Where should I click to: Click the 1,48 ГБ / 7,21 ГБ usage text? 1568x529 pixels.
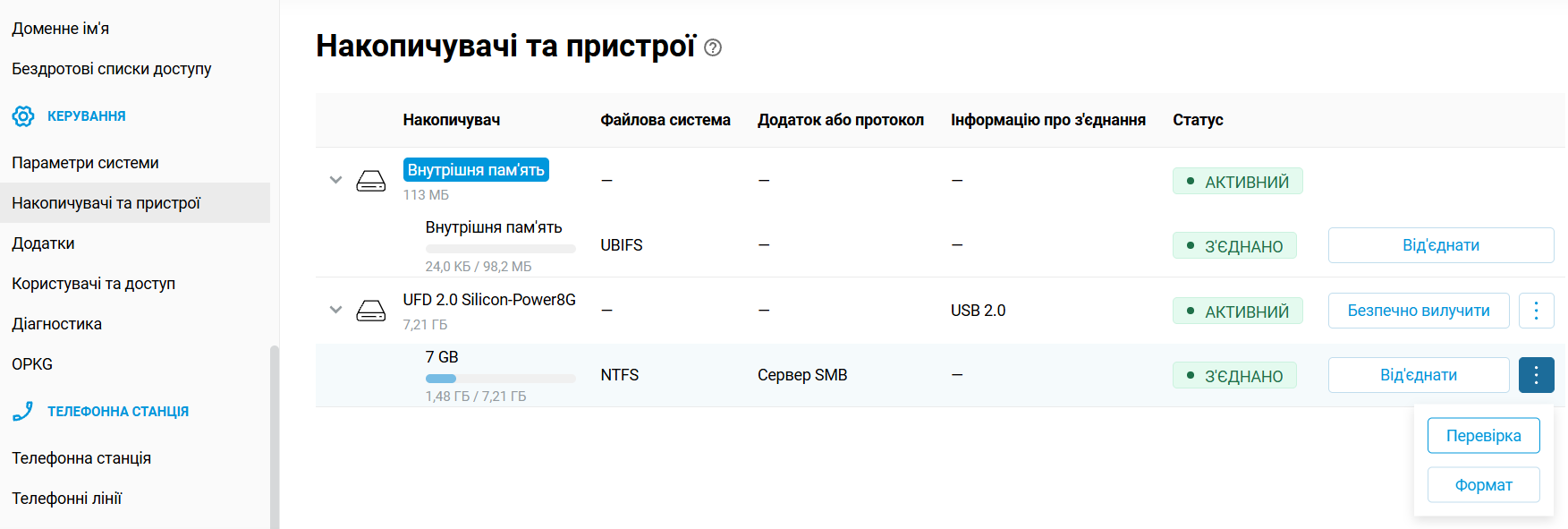[x=476, y=397]
